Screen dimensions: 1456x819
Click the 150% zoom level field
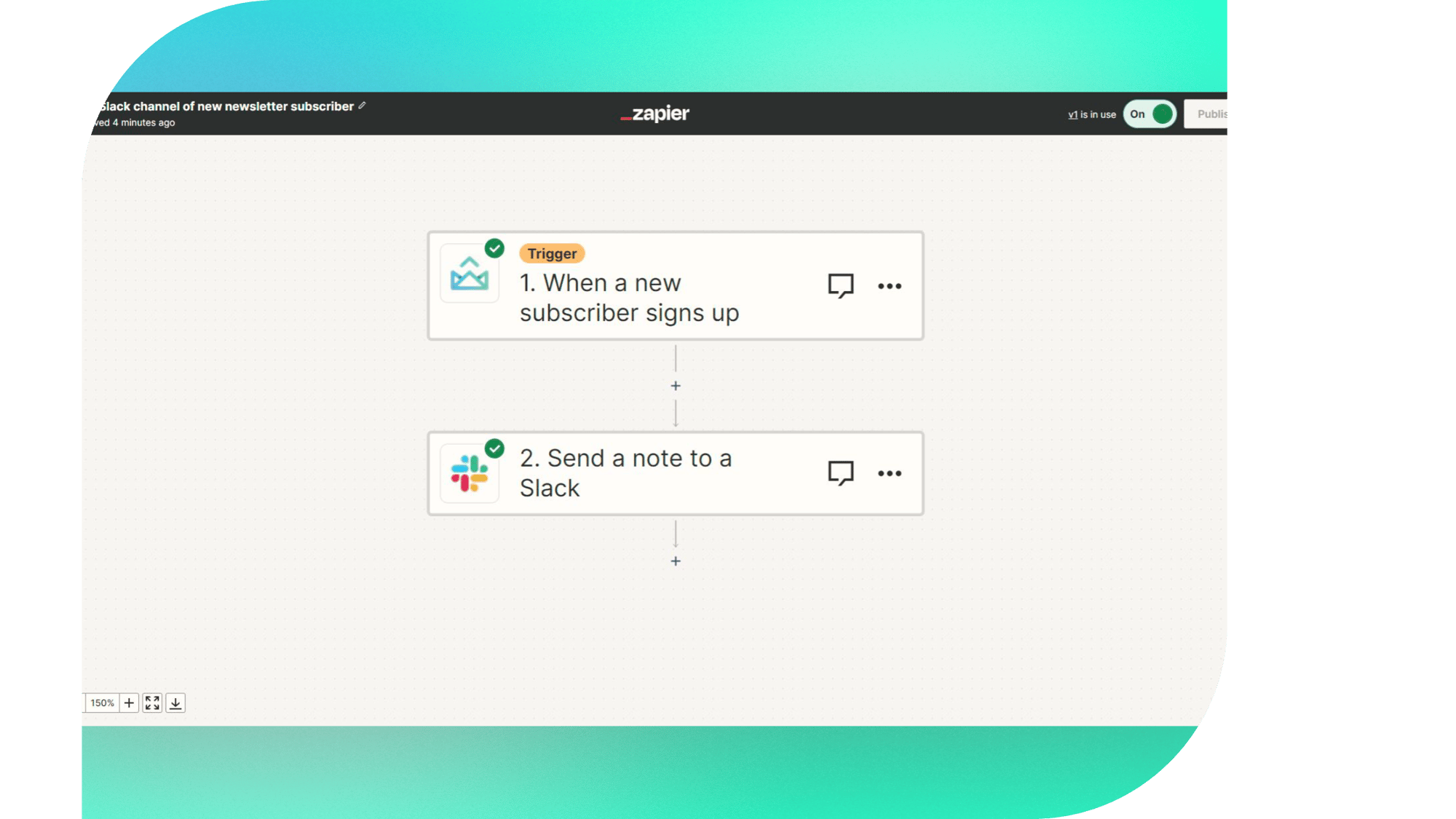(x=102, y=703)
